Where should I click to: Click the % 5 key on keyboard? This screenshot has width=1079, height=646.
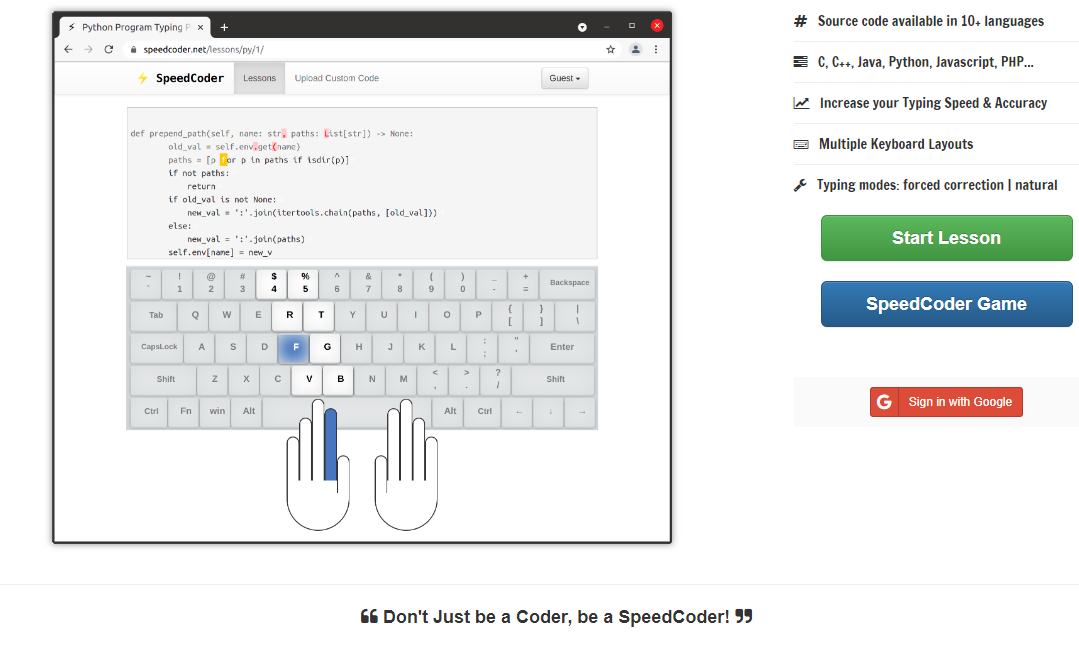pyautogui.click(x=305, y=283)
